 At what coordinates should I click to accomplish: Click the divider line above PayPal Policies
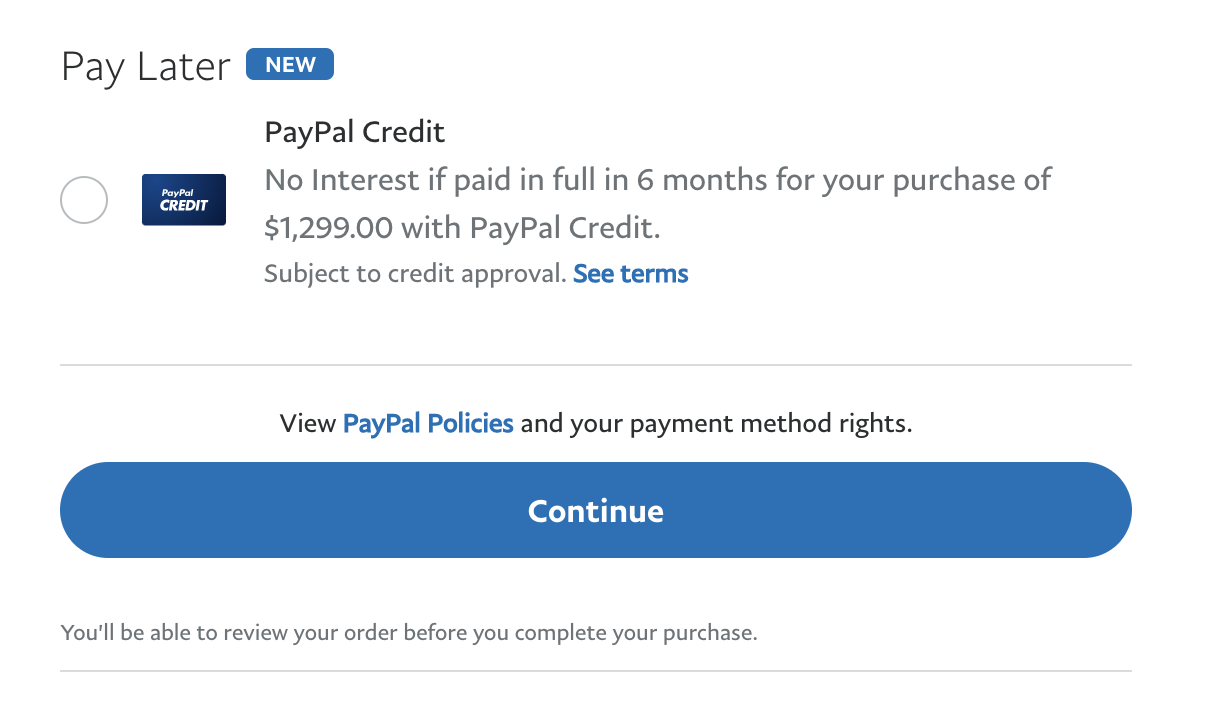(x=596, y=365)
